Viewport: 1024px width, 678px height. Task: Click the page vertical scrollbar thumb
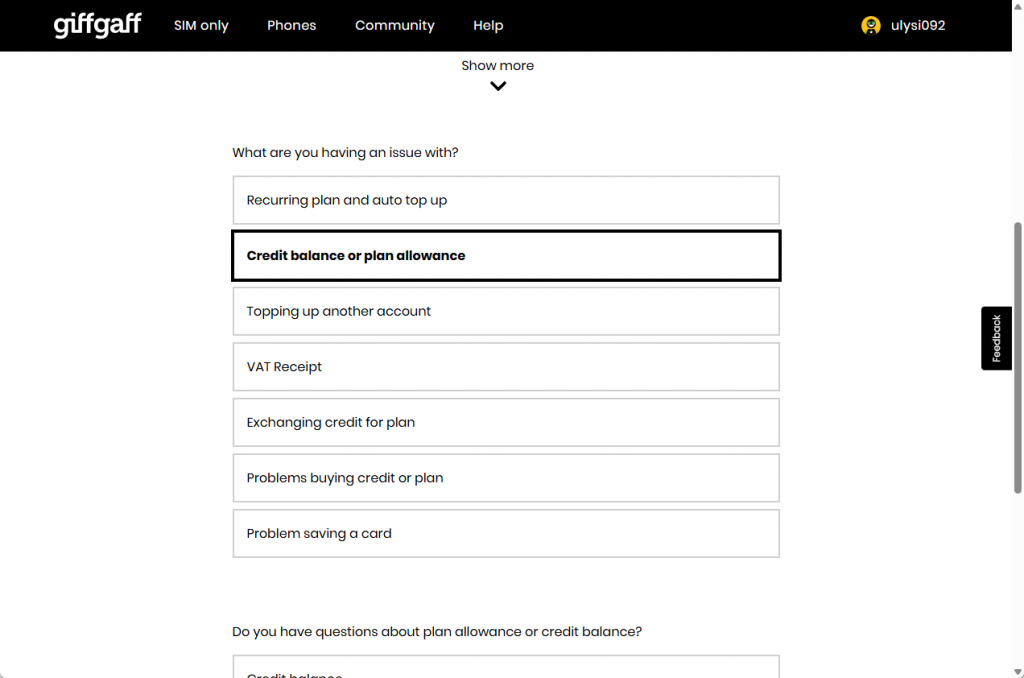point(1017,358)
